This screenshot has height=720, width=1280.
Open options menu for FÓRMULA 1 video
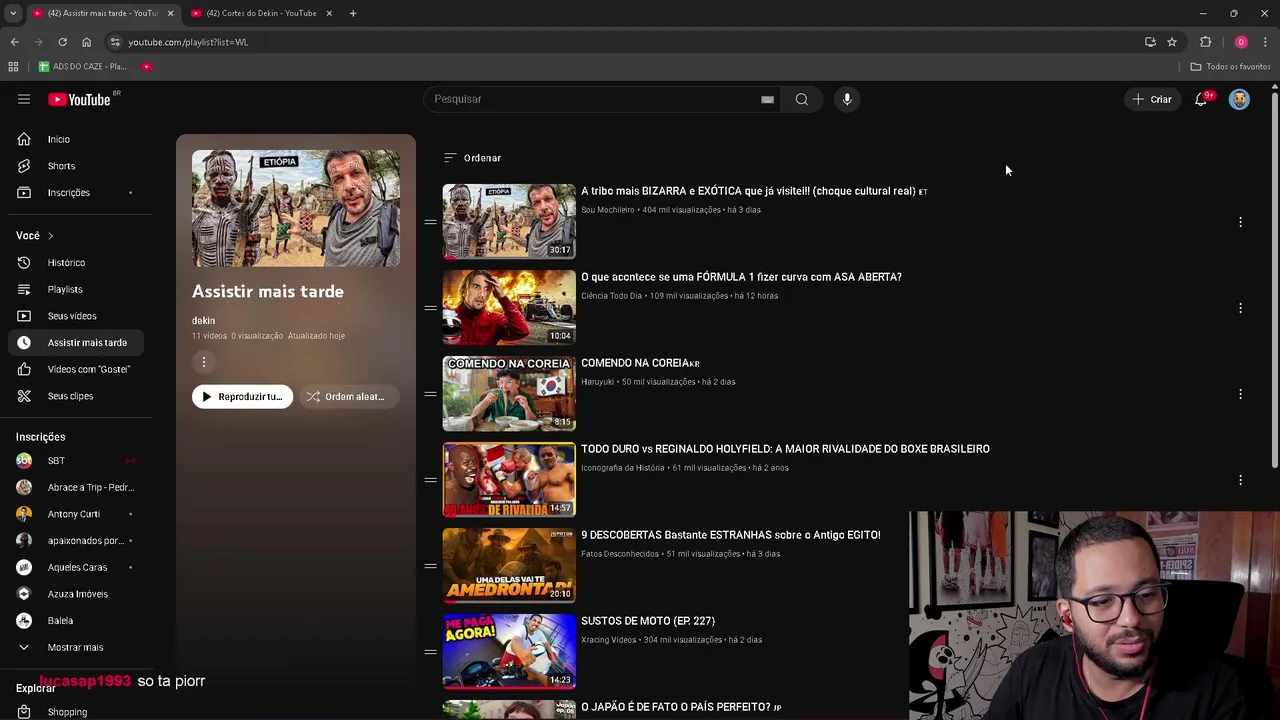click(1240, 308)
